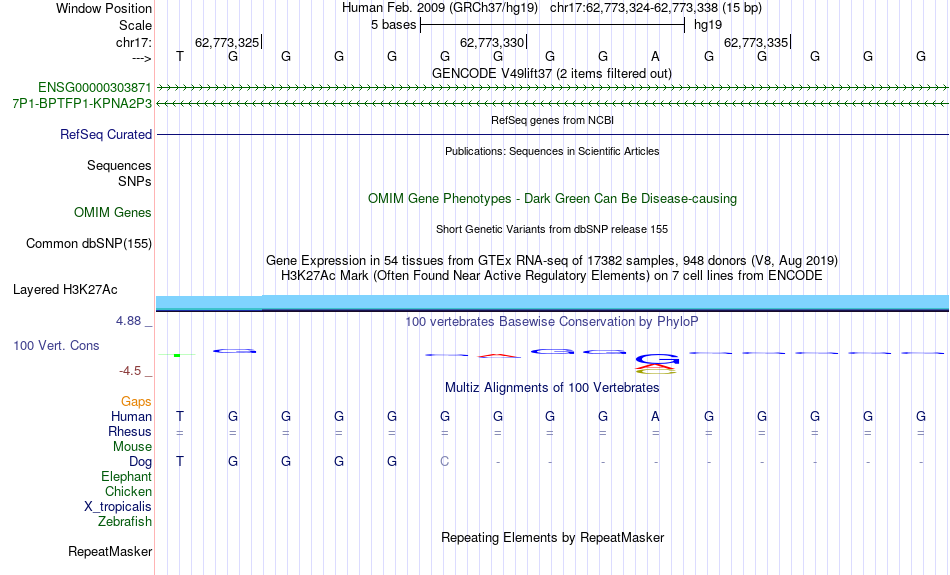Click the A base in the Human row
Viewport: 950px width, 575px height.
(655, 416)
